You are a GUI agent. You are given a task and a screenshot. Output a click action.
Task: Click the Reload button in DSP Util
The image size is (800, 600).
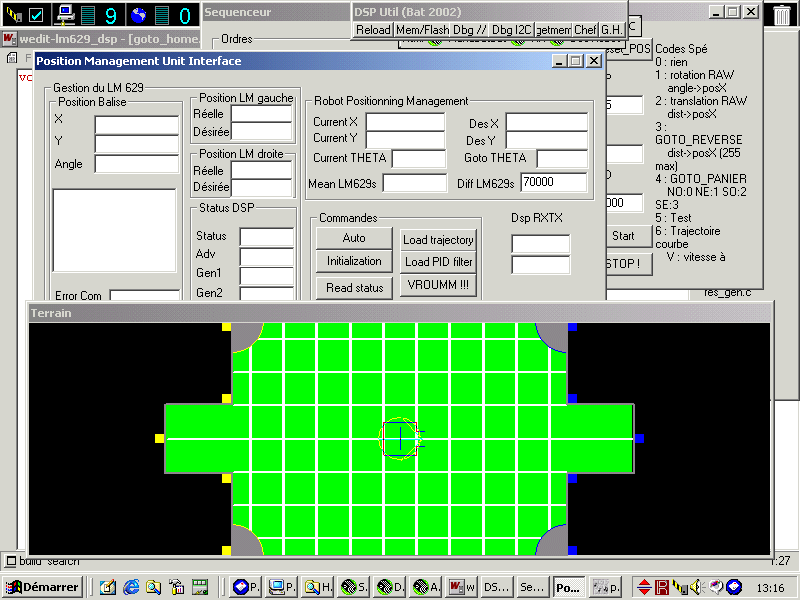coord(373,30)
